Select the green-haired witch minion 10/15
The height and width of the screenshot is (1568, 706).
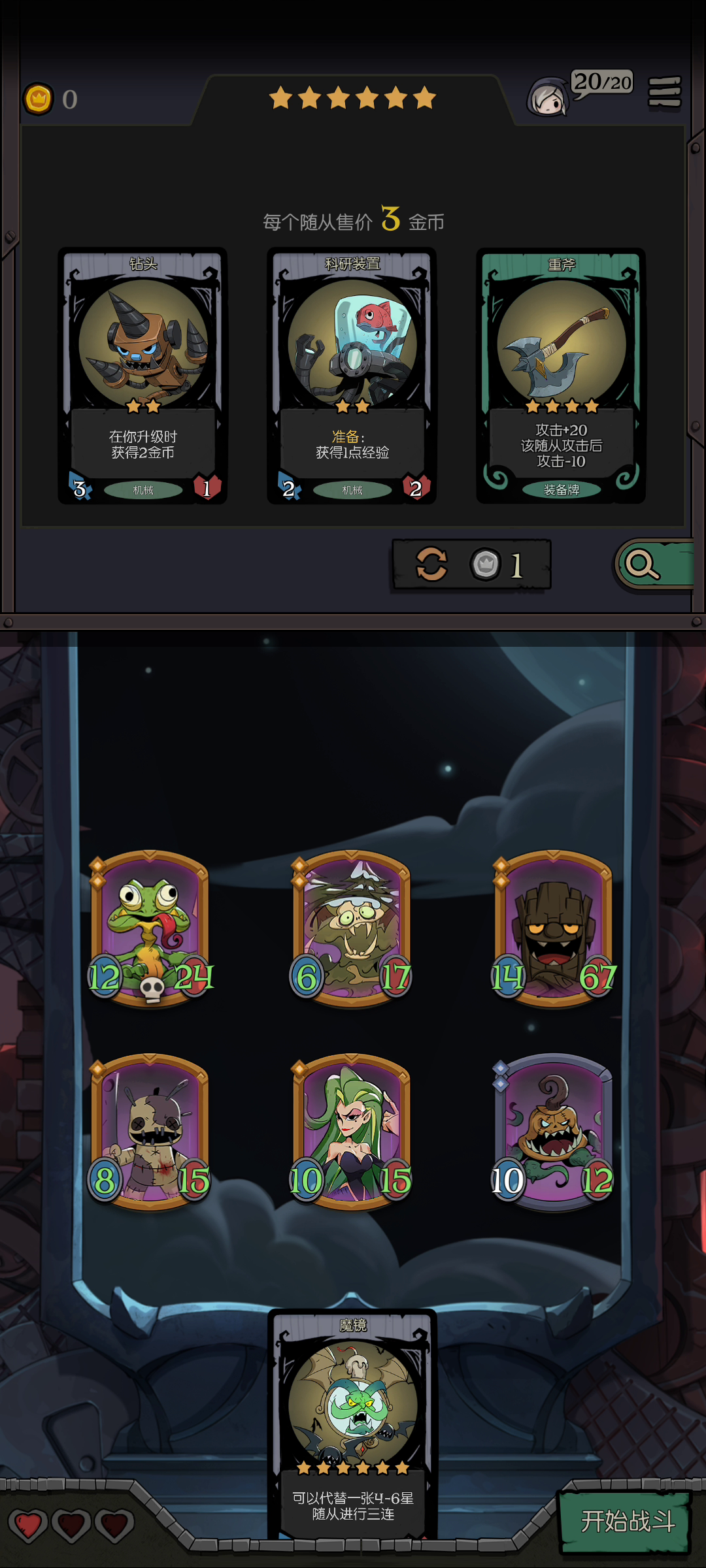(x=352, y=1132)
